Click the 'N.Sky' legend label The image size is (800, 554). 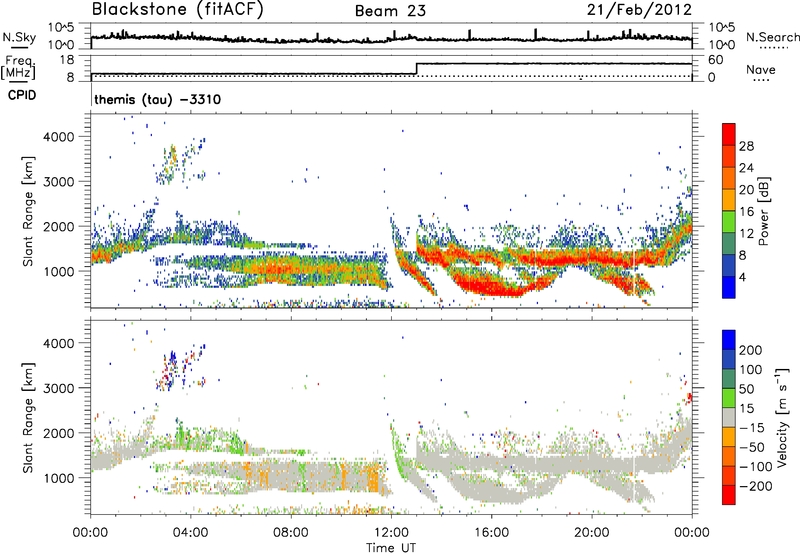pos(19,37)
